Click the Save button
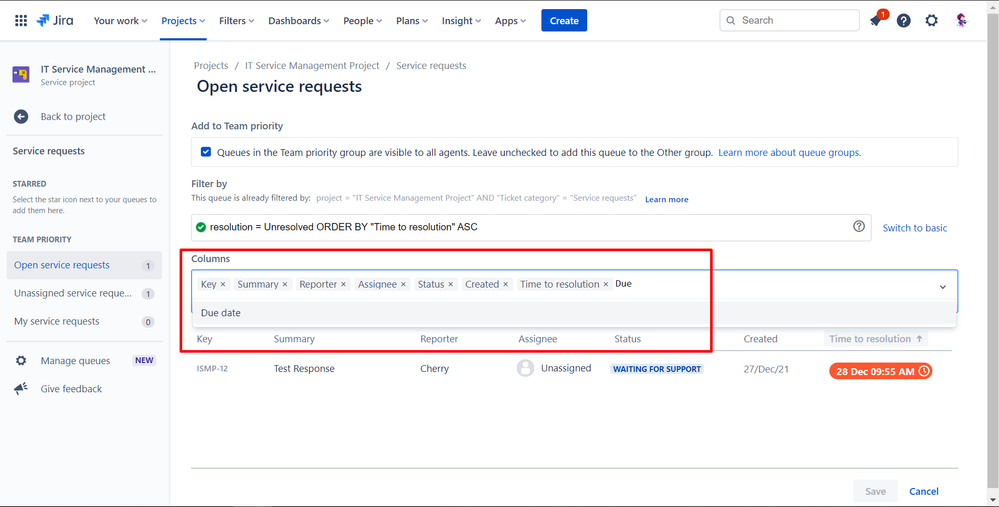Screen dimensions: 999x507 [875, 491]
